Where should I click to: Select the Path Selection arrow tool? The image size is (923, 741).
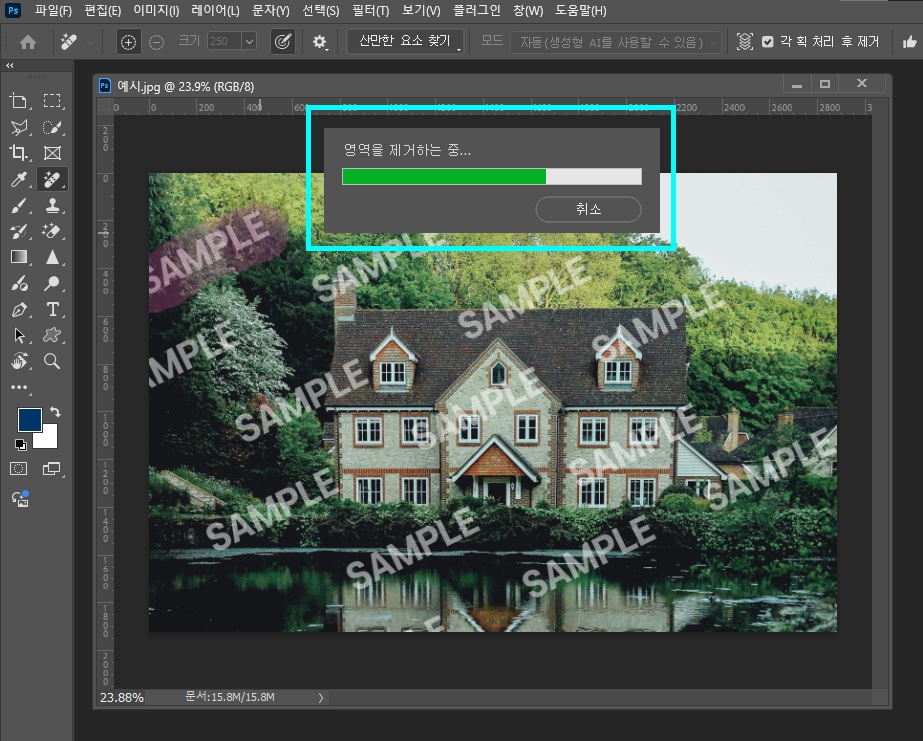pyautogui.click(x=19, y=335)
